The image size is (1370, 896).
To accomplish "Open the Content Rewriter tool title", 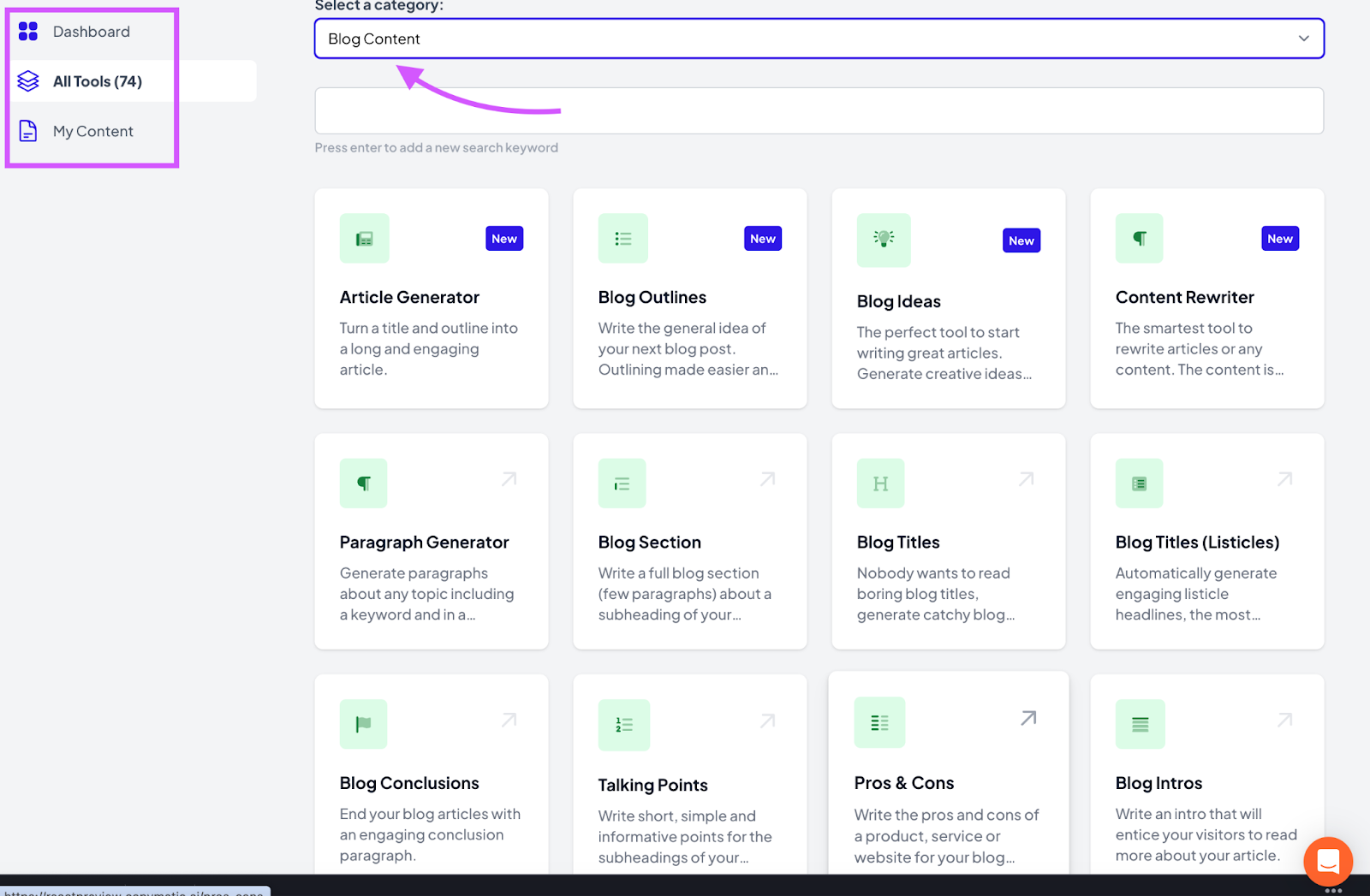I will coord(1184,297).
